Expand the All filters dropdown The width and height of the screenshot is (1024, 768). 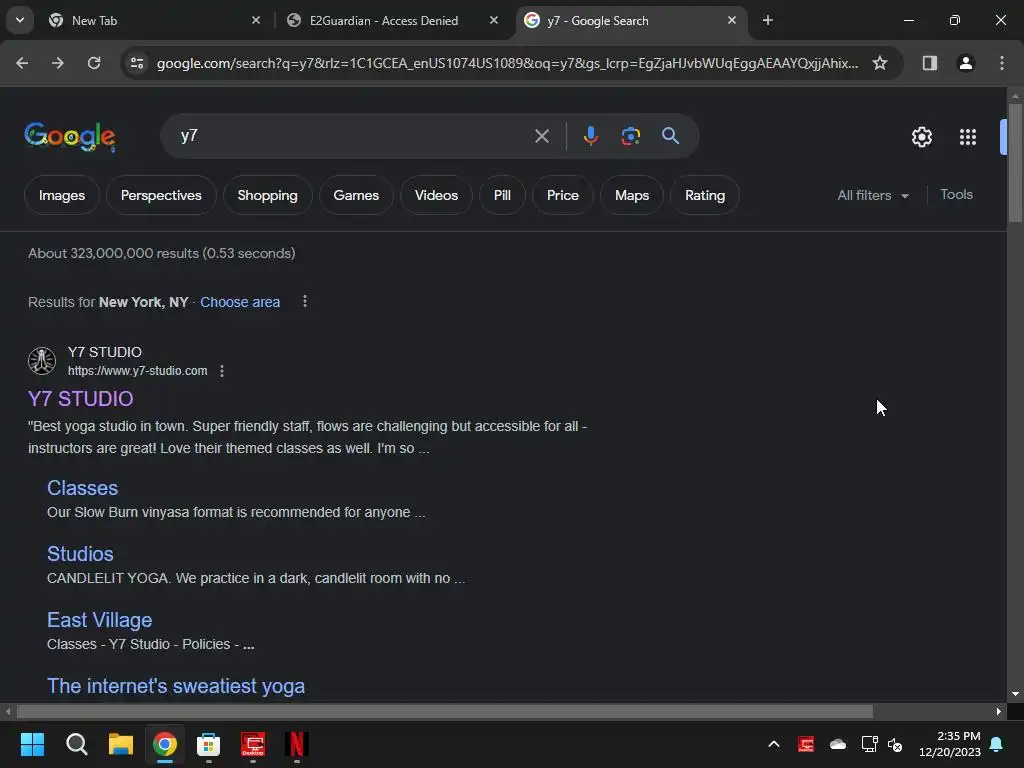873,195
